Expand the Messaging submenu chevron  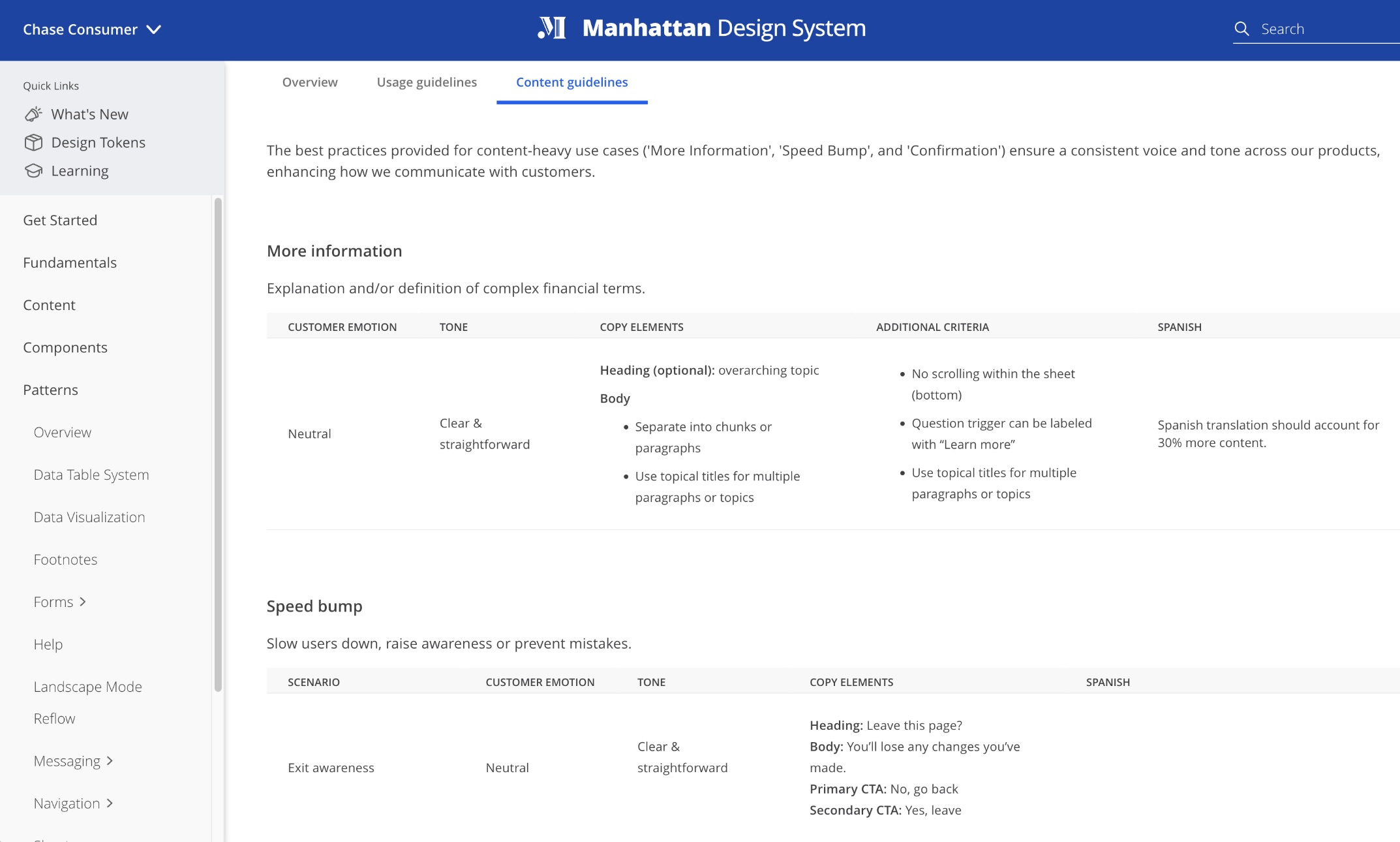pos(110,761)
